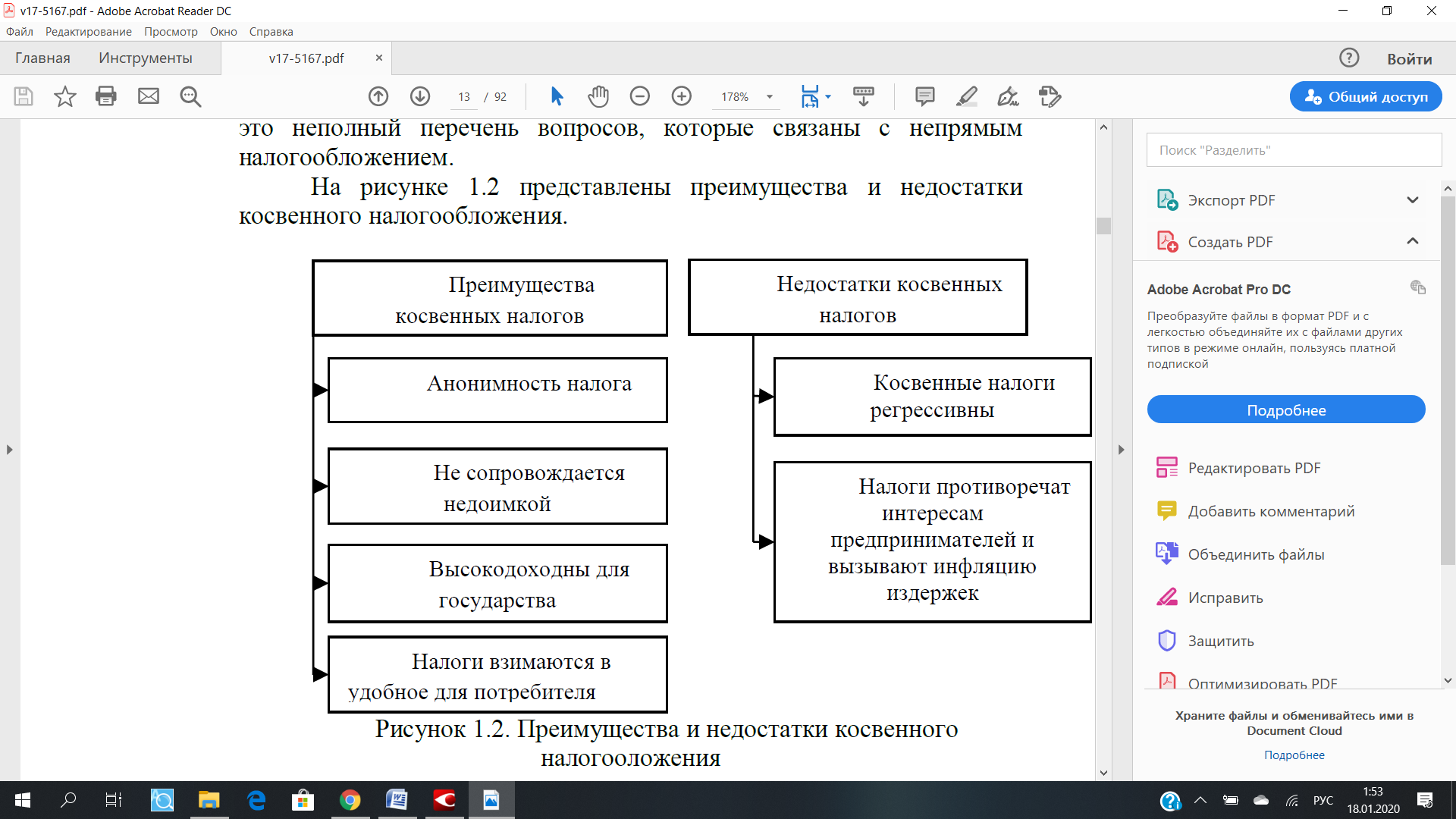Activate the arrow selection tool
The height and width of the screenshot is (819, 1456).
pos(557,96)
